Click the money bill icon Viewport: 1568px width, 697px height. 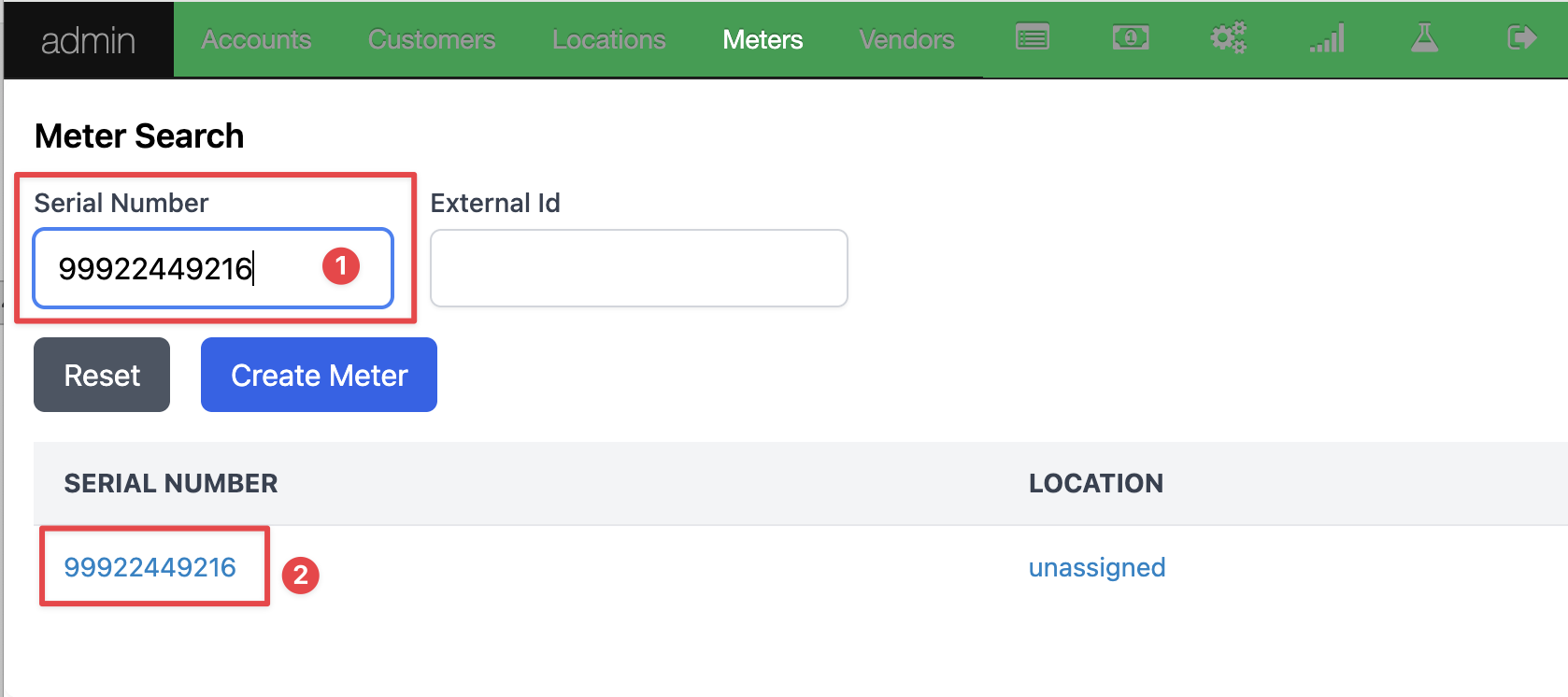click(1131, 38)
